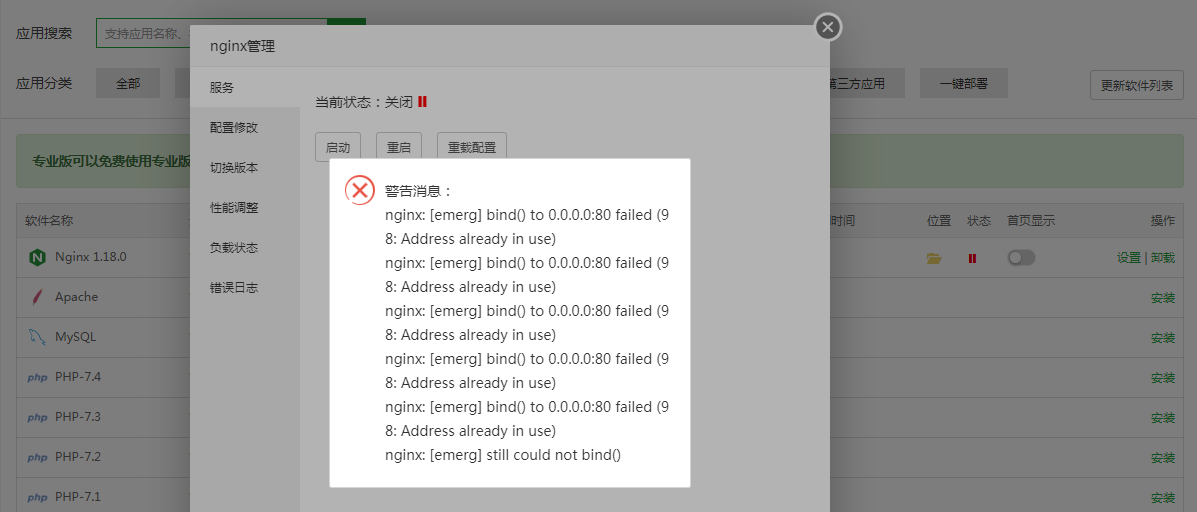This screenshot has height=512, width=1197.
Task: Click 卸载 link for Nginx
Action: 1163,258
